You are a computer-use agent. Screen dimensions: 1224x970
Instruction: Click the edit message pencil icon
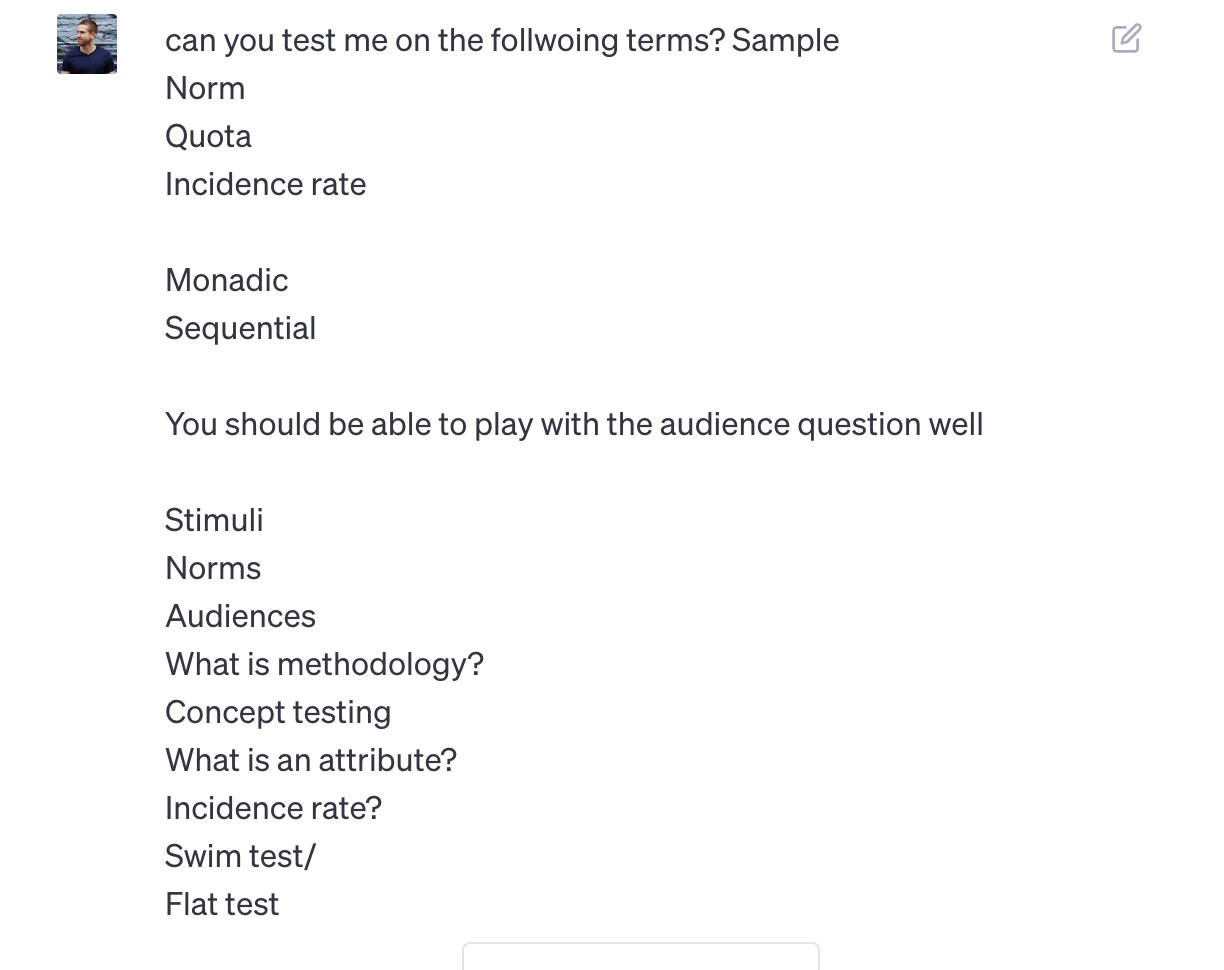[1126, 39]
